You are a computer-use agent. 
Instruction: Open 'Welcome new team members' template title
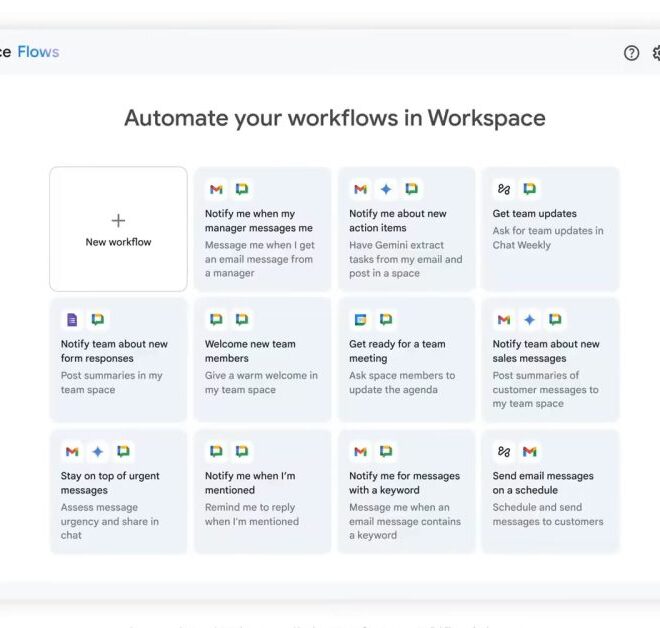[x=250, y=351]
